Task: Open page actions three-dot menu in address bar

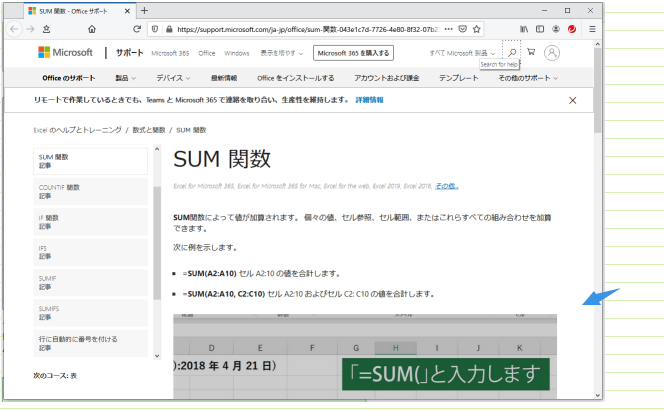Action: click(449, 29)
